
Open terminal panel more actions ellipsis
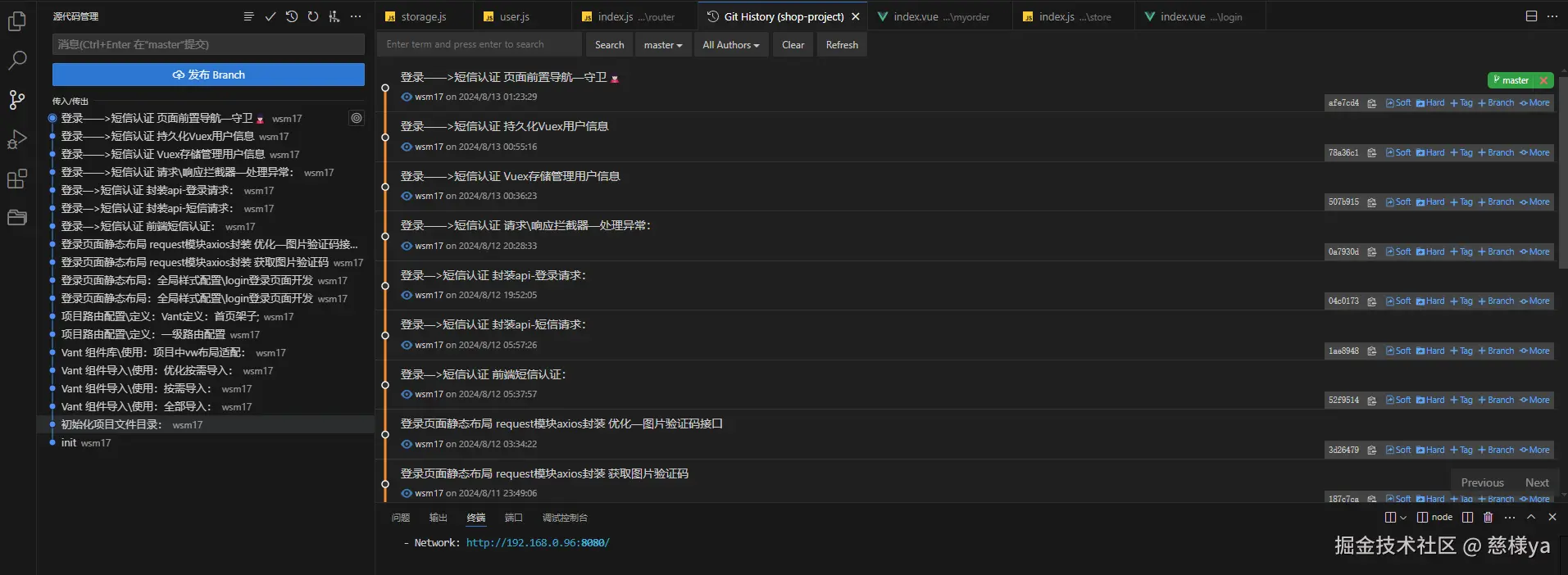click(x=1510, y=517)
